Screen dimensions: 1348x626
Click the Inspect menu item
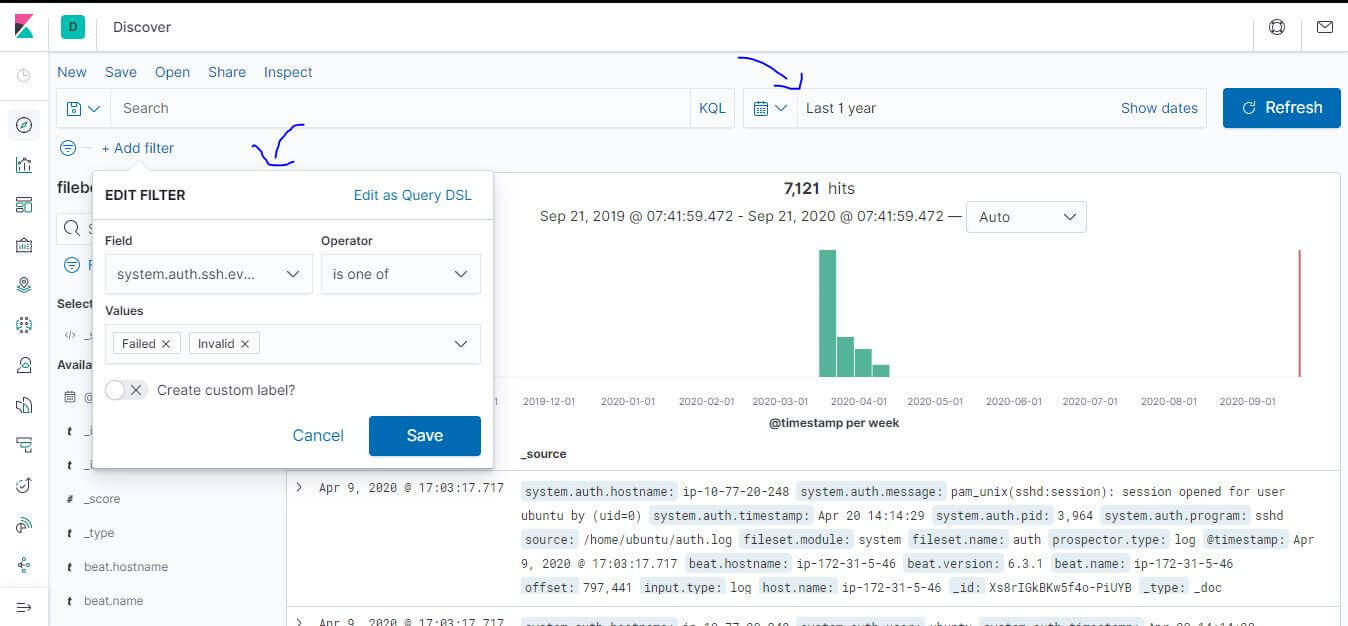coord(287,72)
